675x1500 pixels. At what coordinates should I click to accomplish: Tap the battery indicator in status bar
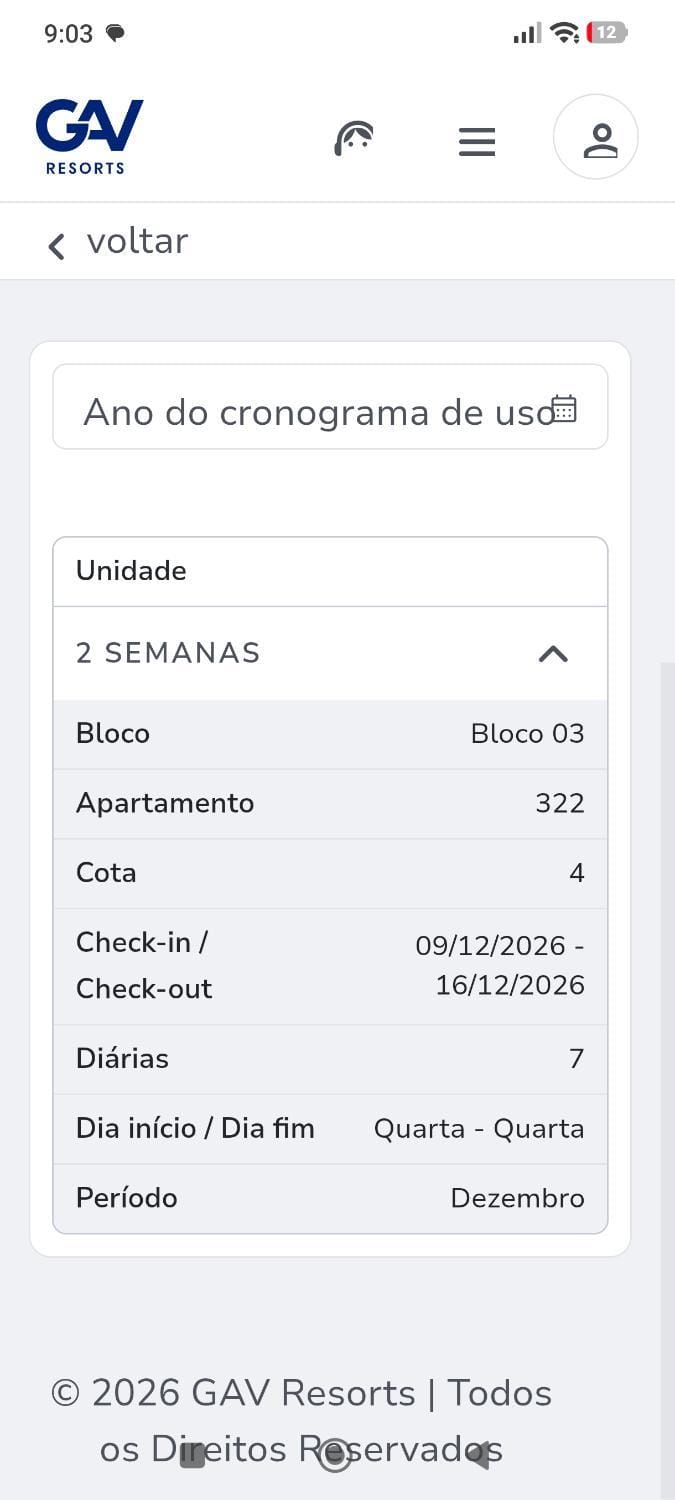[607, 33]
